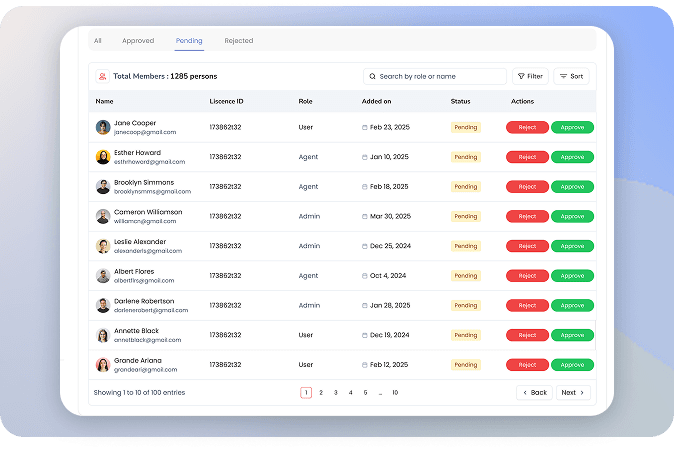The image size is (674, 450).
Task: Go to pagination page 2
Action: [x=321, y=392]
